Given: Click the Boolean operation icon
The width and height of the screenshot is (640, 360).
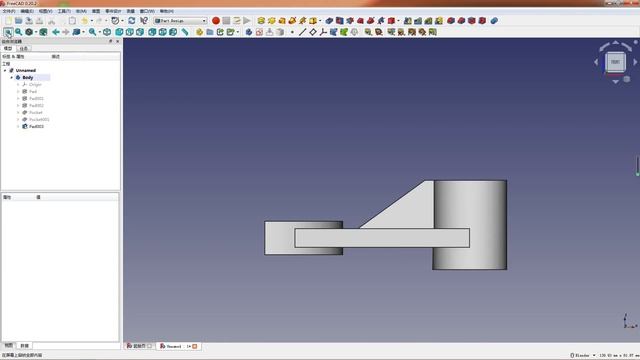Looking at the screenshot, I should click(494, 21).
